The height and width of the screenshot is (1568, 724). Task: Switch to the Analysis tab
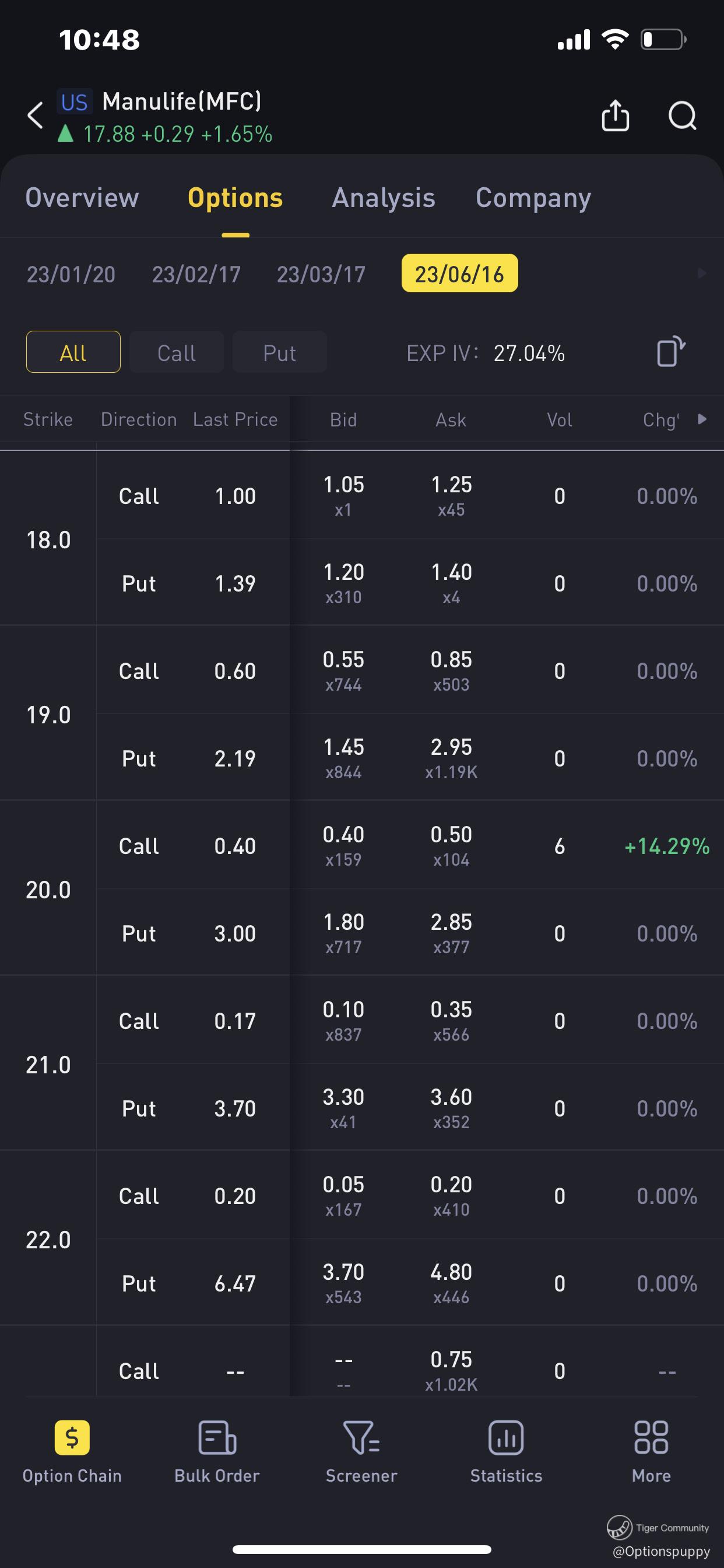coord(384,198)
